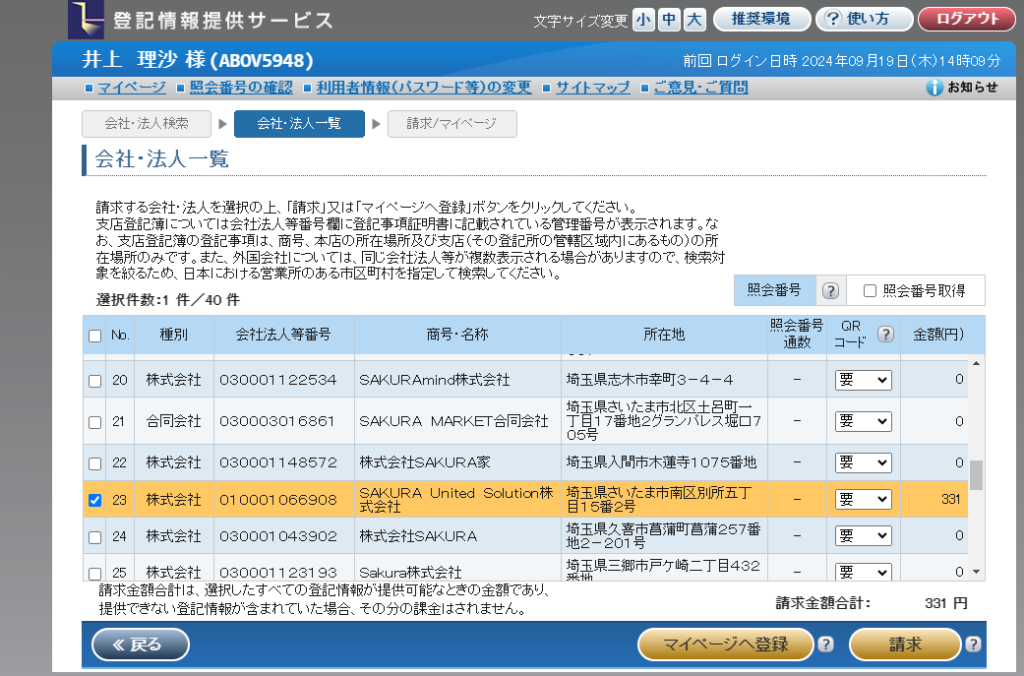The image size is (1024, 676).
Task: Click help icon beside 請求 button
Action: [972, 645]
